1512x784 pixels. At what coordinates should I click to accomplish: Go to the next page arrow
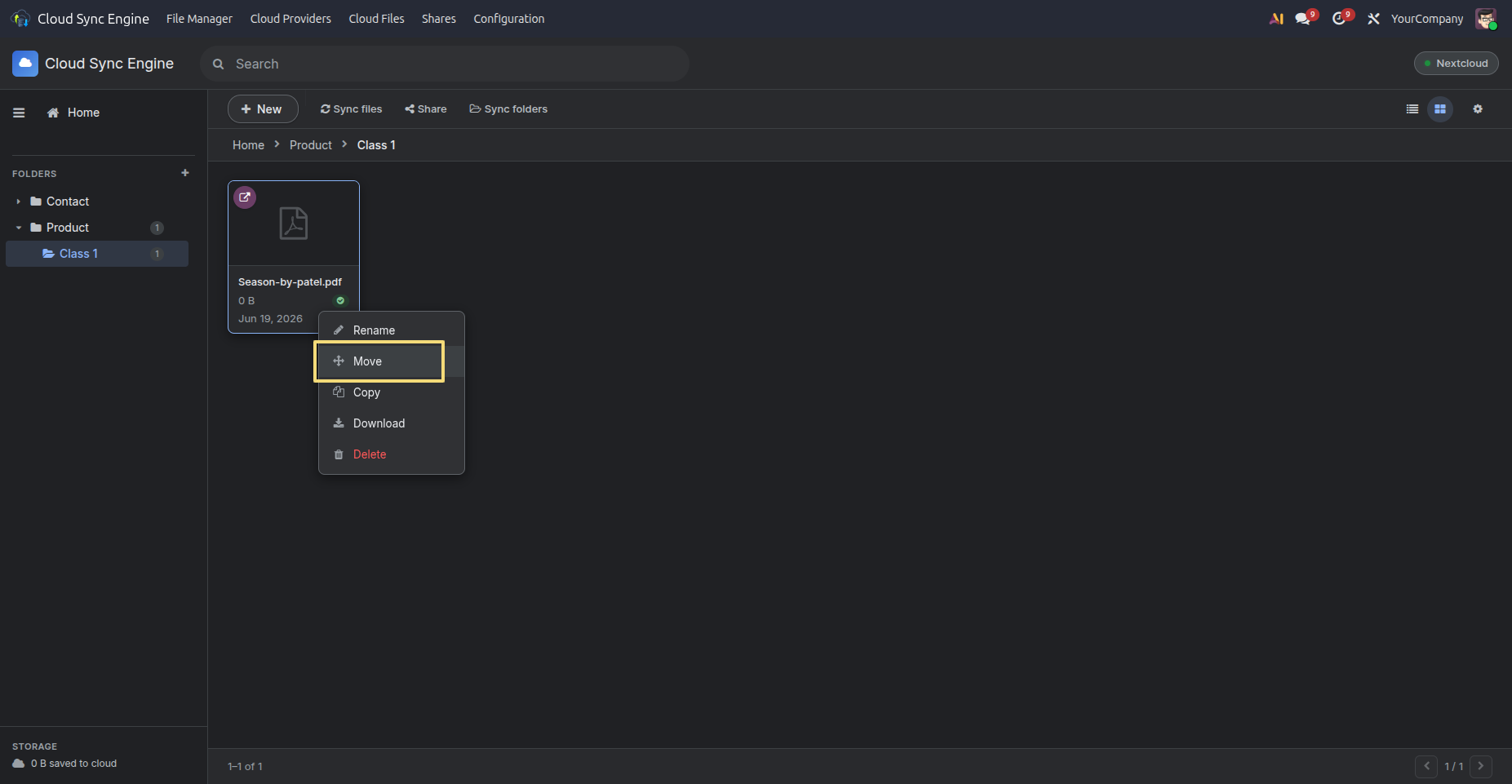(1481, 767)
